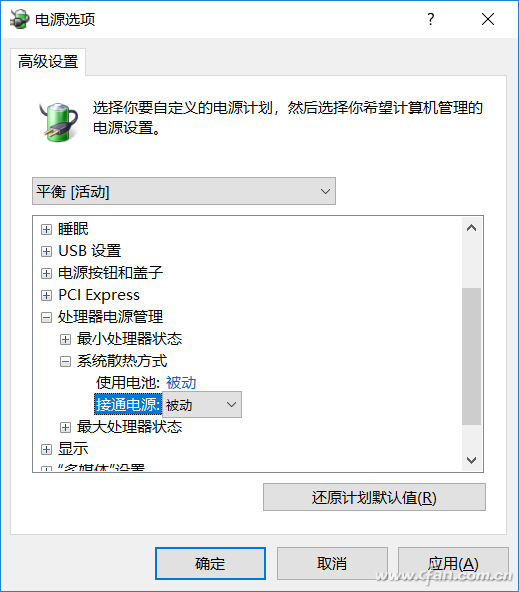Click the scrollbar down arrow in settings list

click(471, 460)
